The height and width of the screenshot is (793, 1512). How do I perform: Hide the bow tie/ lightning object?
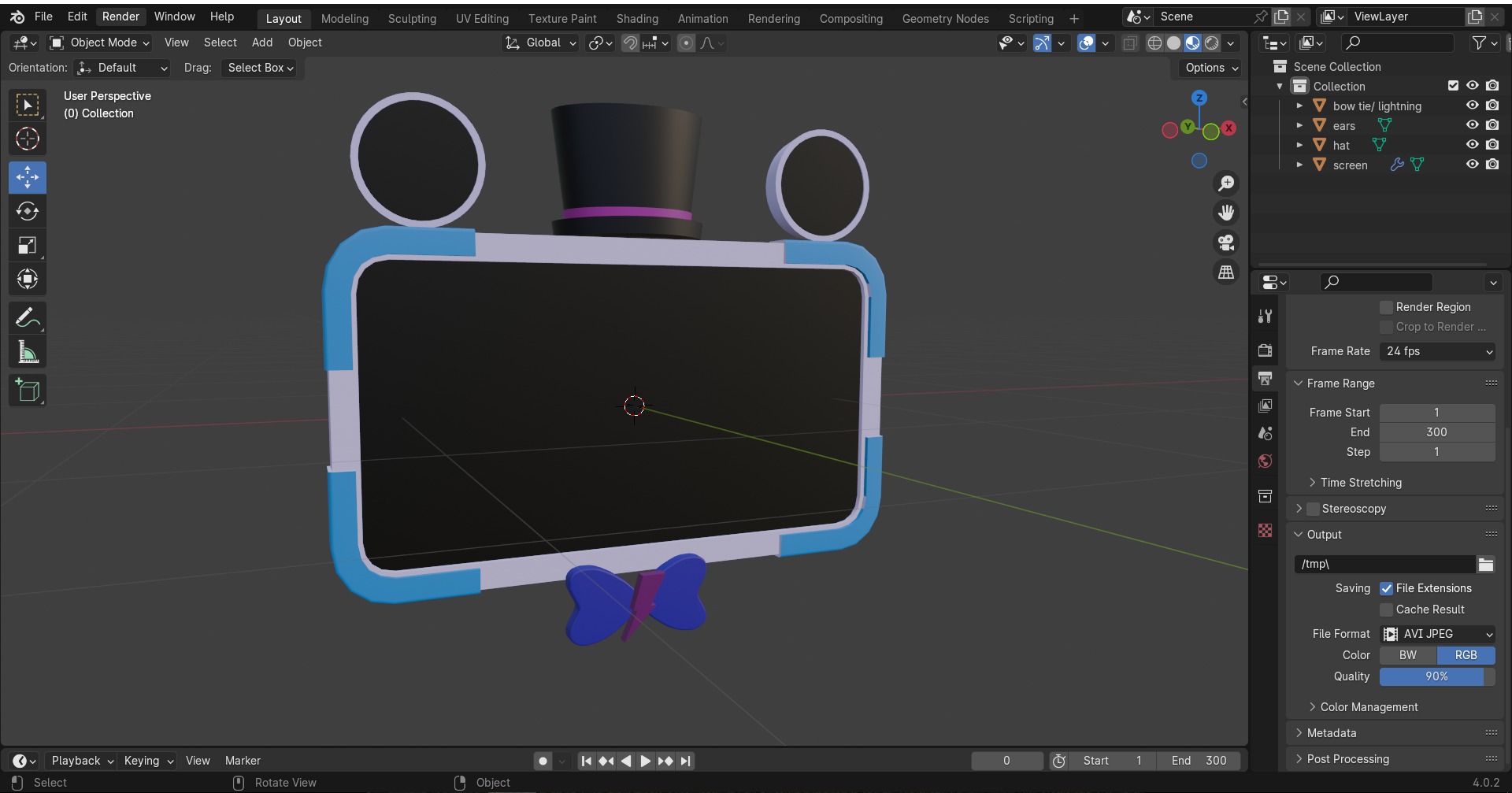click(1472, 106)
